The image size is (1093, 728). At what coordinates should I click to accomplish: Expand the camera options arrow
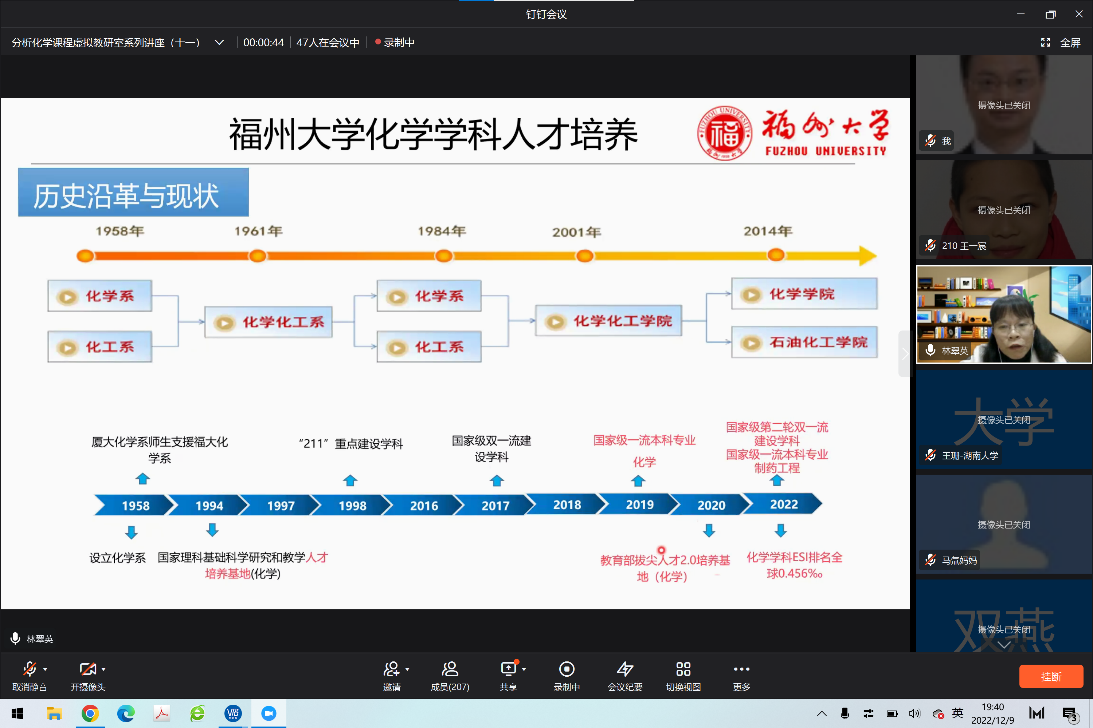point(104,669)
